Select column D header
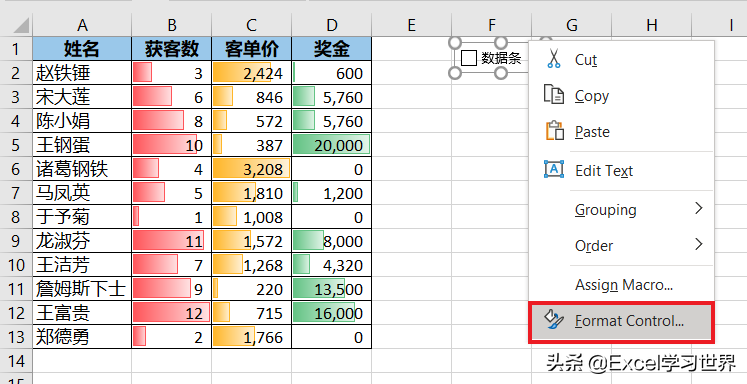This screenshot has height=384, width=747. pyautogui.click(x=332, y=25)
